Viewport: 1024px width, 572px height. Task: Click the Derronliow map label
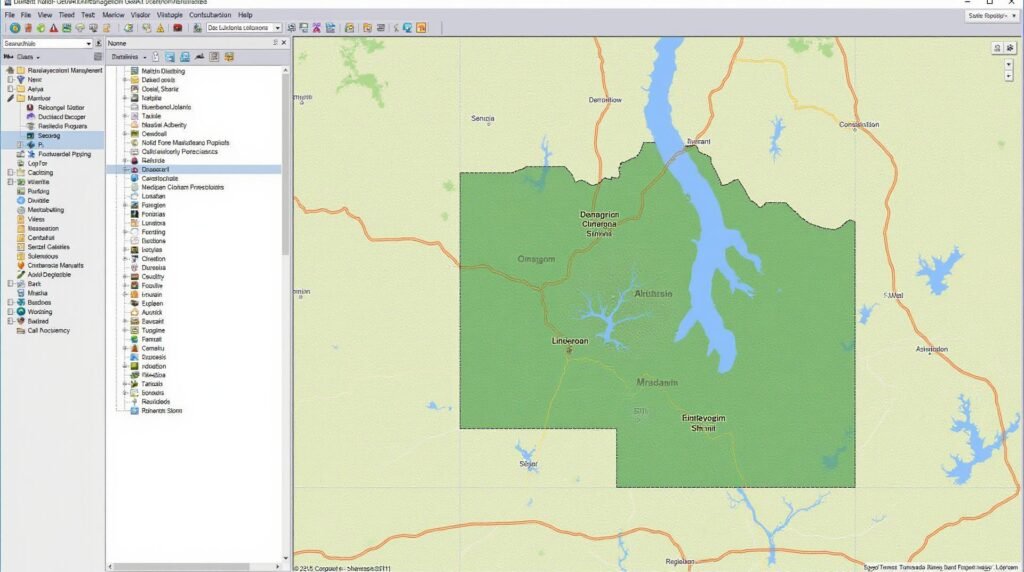605,100
